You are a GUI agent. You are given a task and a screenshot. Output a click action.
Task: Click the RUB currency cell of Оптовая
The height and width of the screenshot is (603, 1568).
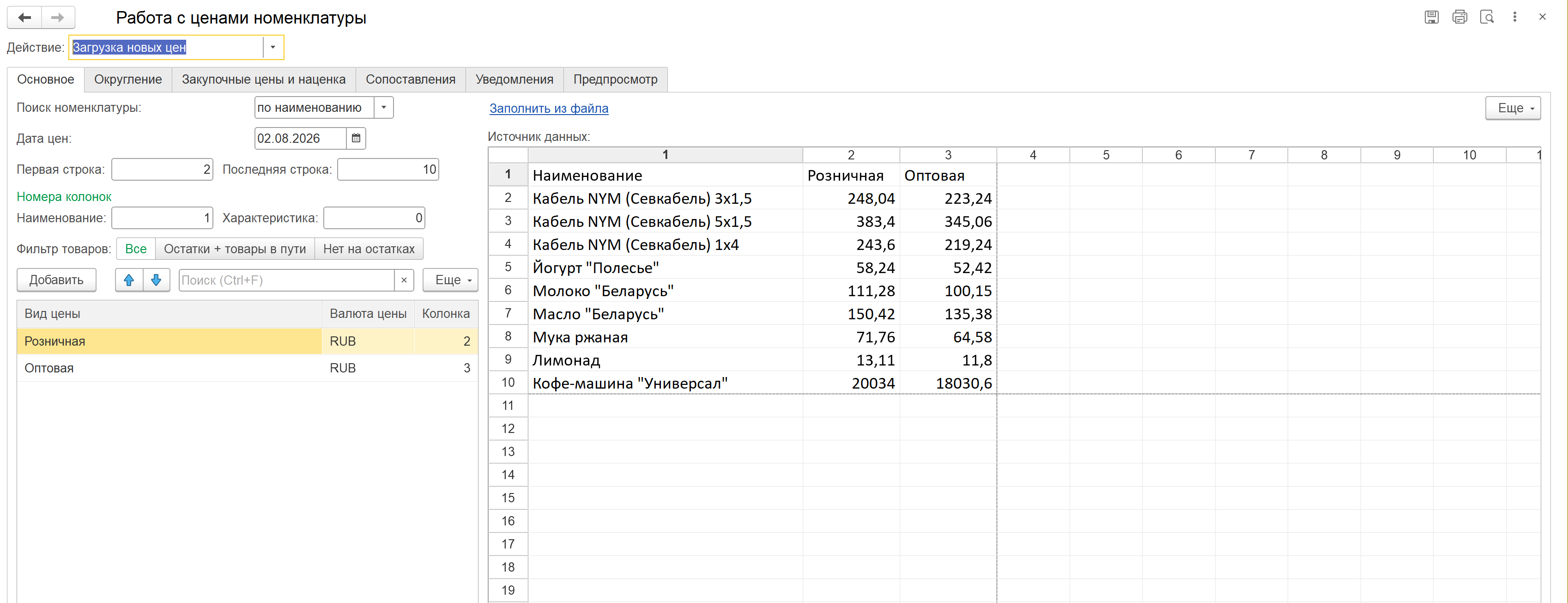click(x=368, y=369)
